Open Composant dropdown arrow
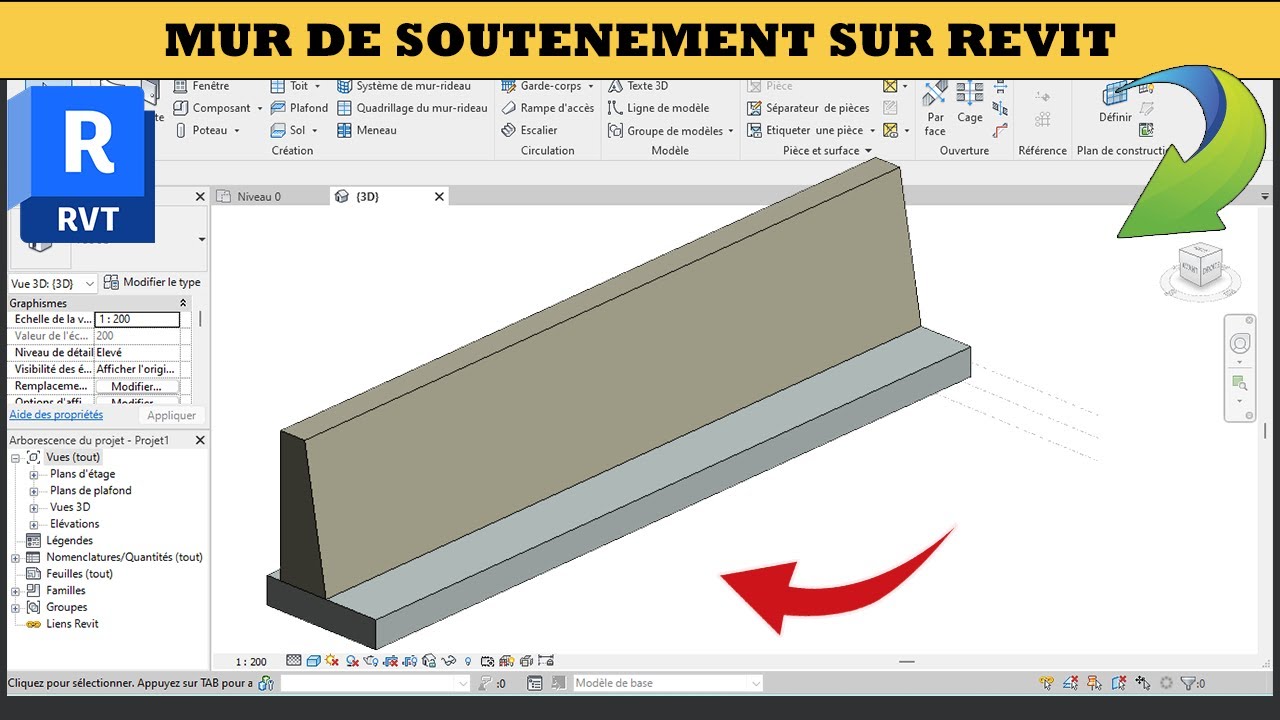Viewport: 1280px width, 720px height. click(x=260, y=108)
